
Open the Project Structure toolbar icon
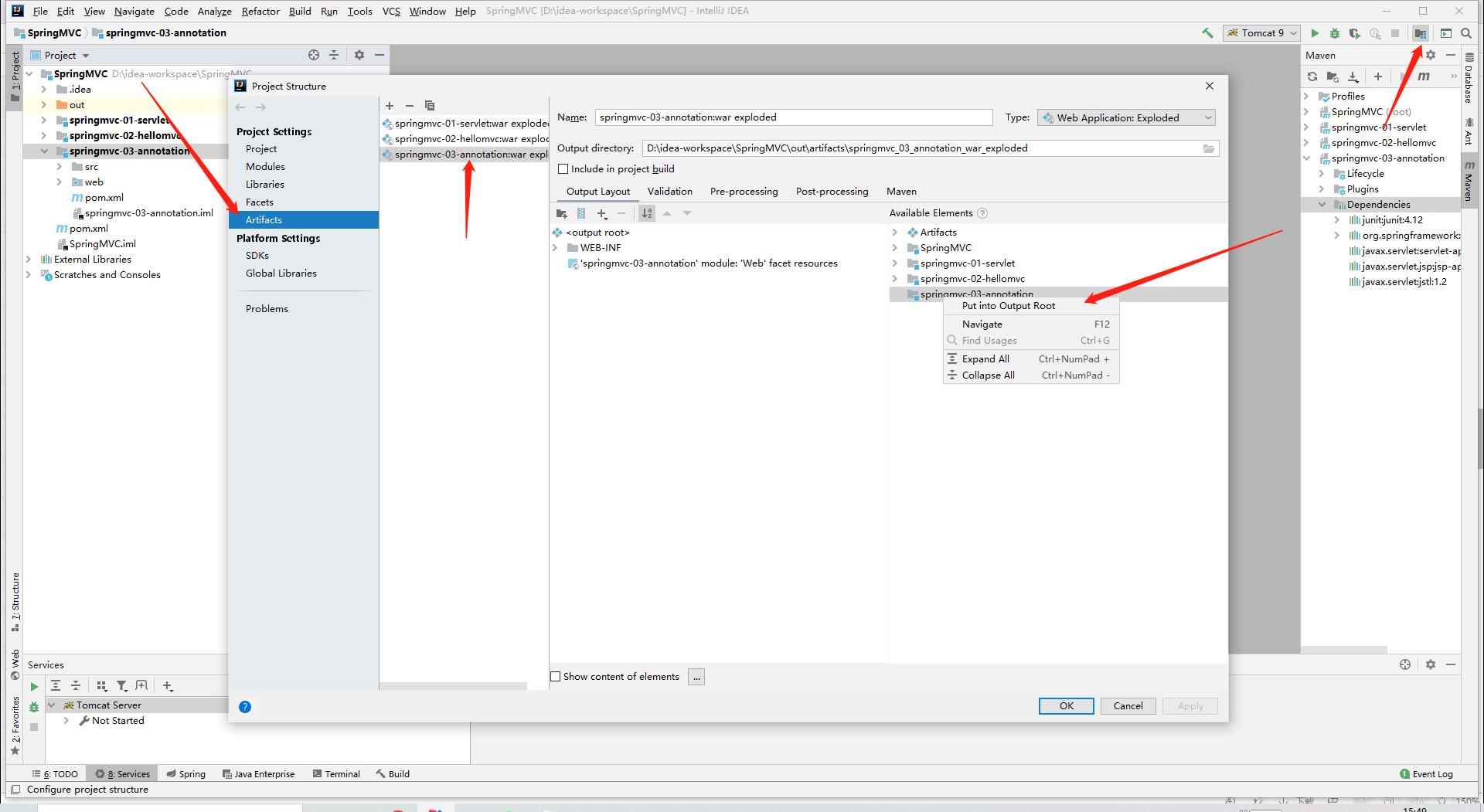(x=1421, y=33)
